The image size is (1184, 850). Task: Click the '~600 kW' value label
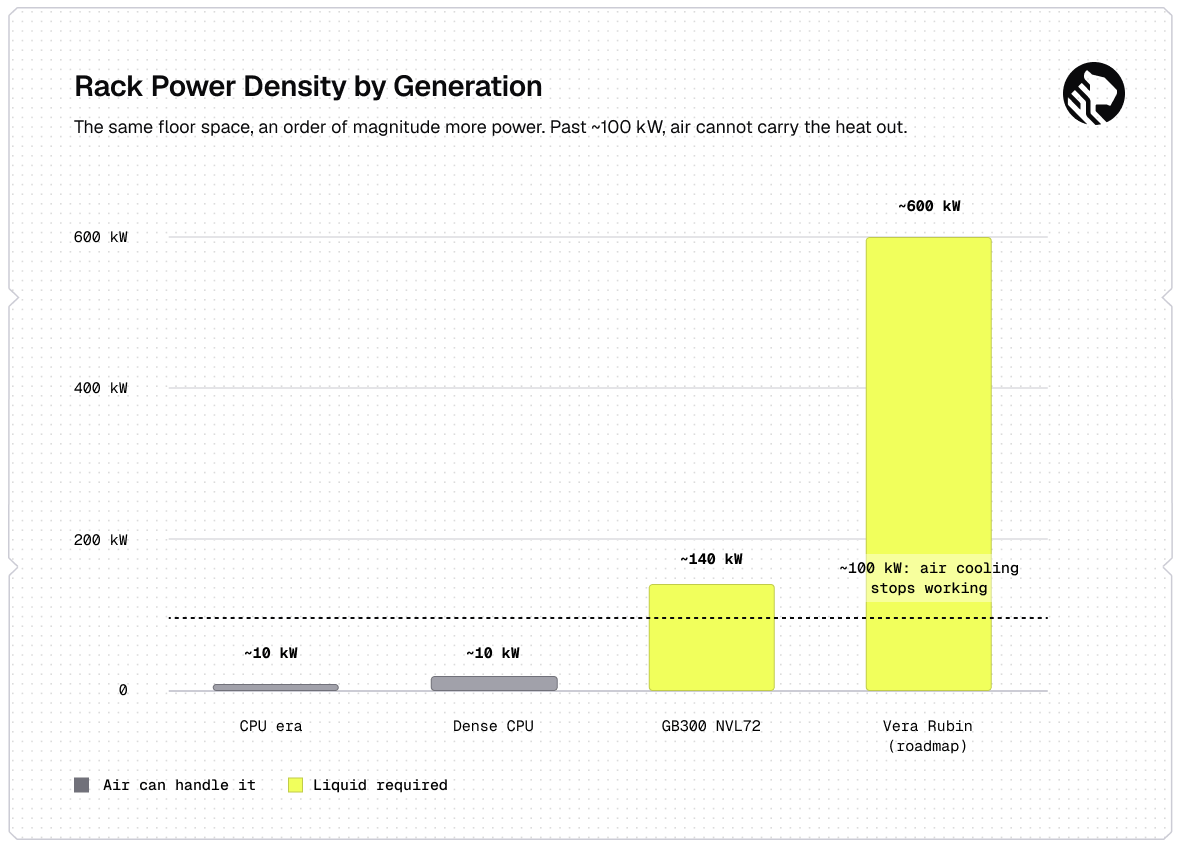click(929, 206)
